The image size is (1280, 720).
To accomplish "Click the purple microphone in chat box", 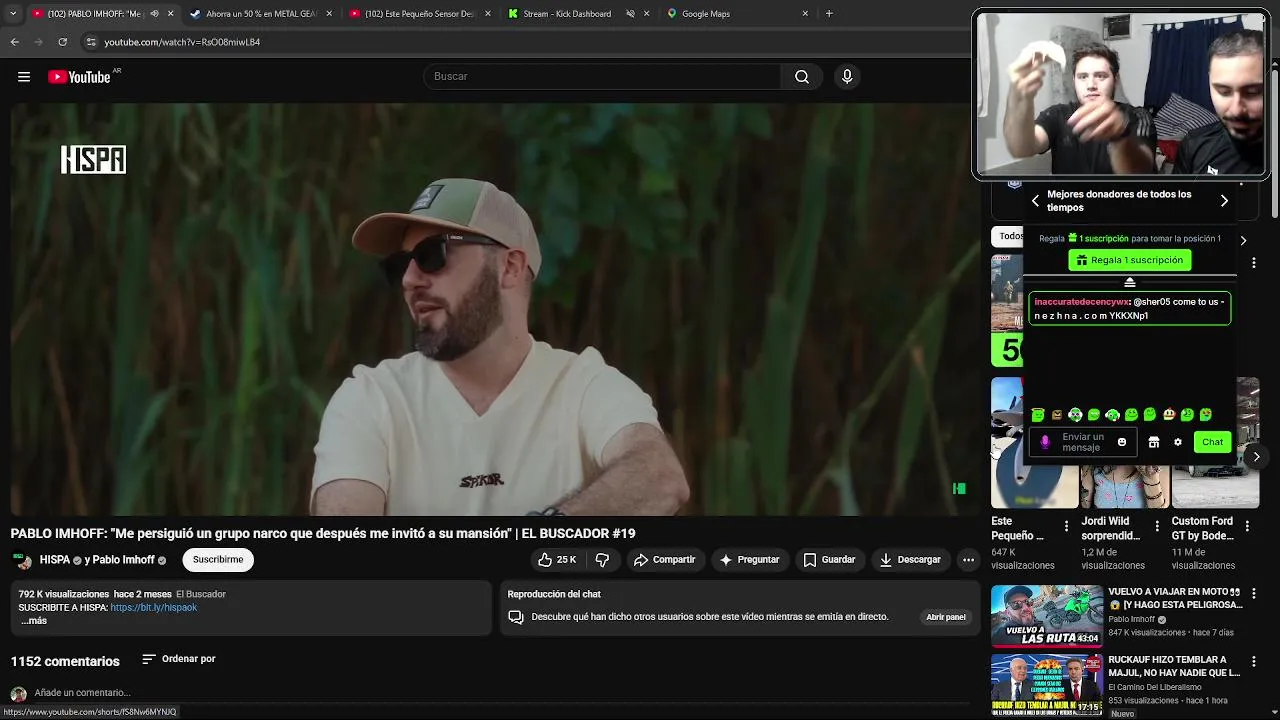I will point(1045,442).
